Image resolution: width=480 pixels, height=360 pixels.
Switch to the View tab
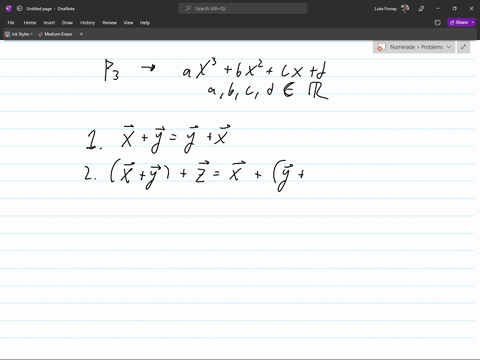tap(128, 23)
